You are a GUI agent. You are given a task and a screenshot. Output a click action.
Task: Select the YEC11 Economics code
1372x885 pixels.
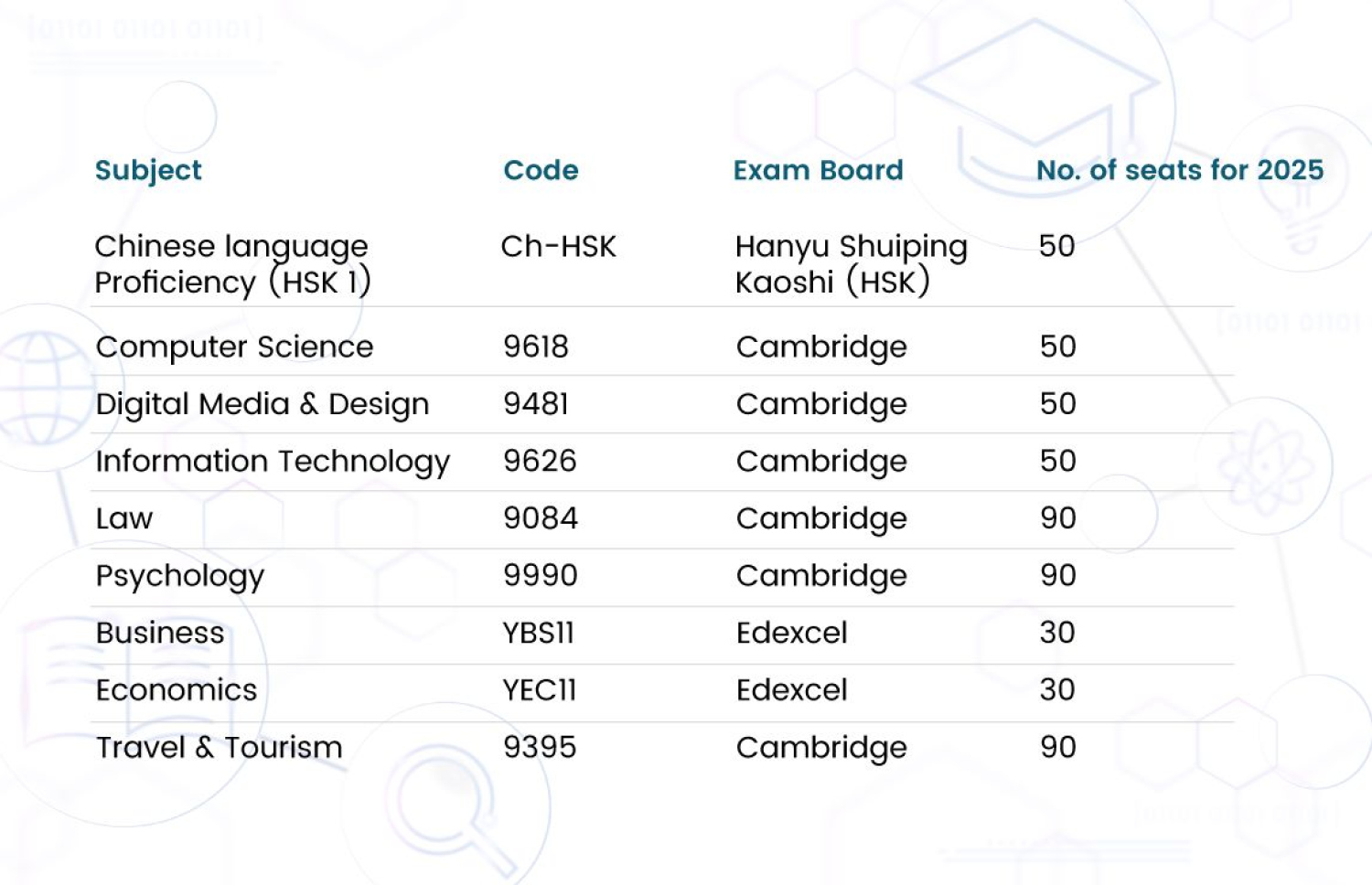point(540,690)
